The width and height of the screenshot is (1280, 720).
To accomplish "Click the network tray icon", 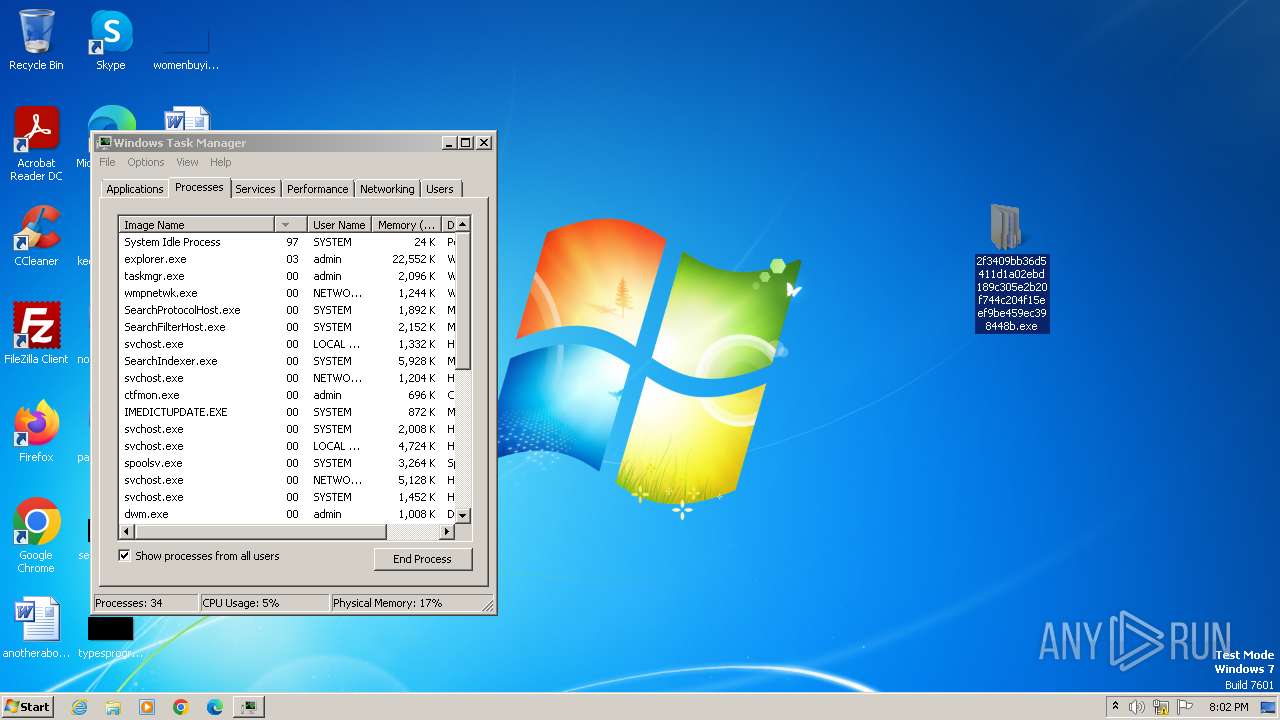I will [1161, 707].
